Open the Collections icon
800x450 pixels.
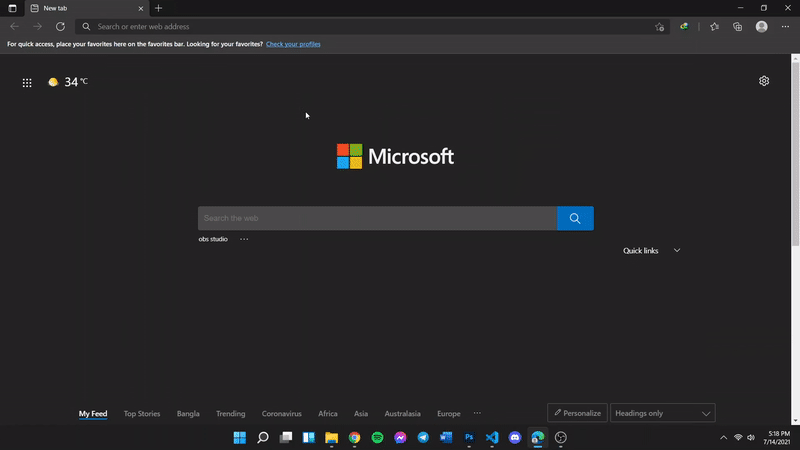coord(737,27)
